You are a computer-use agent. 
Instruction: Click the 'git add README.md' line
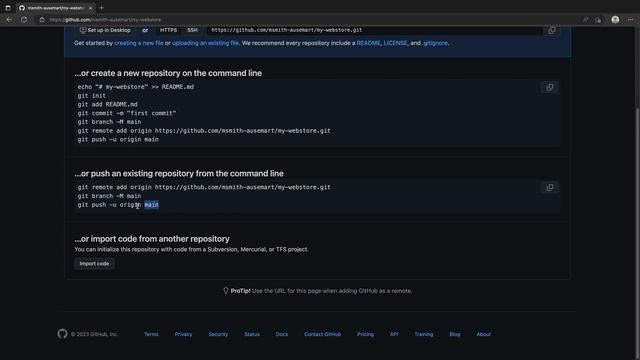107,104
